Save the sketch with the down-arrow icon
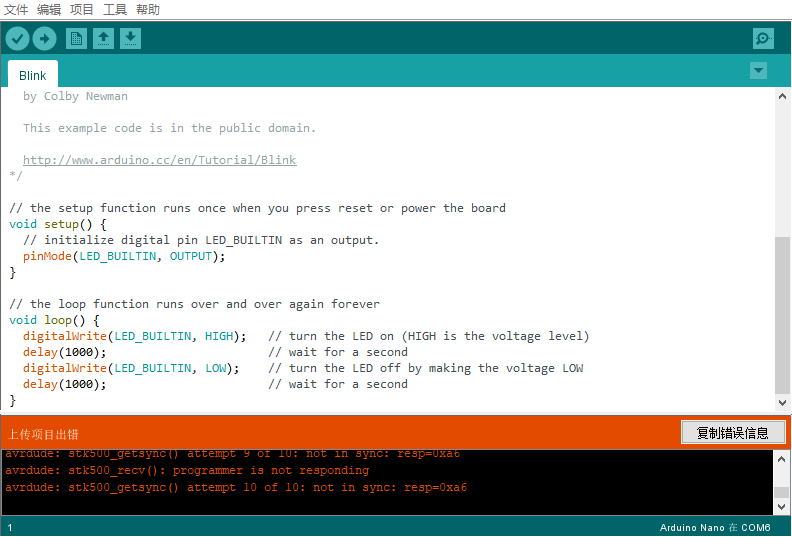792x537 pixels. (x=130, y=39)
